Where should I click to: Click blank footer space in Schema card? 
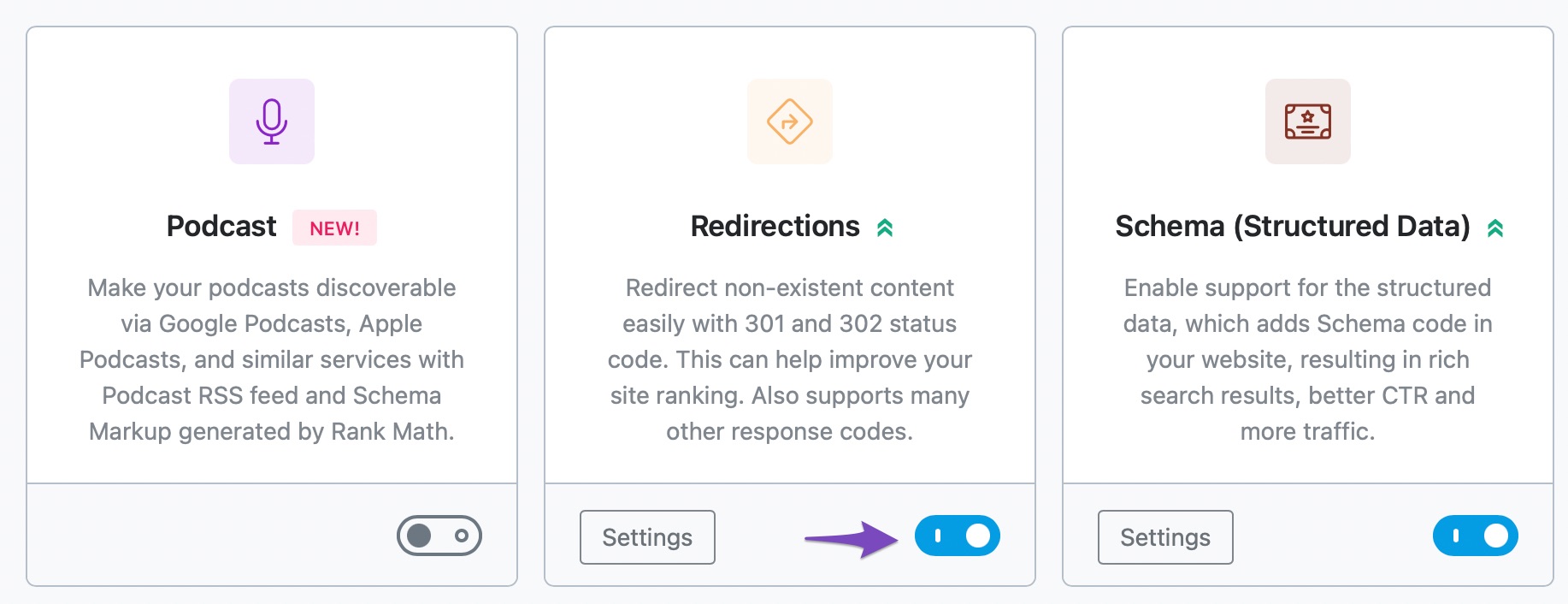pos(1332,536)
